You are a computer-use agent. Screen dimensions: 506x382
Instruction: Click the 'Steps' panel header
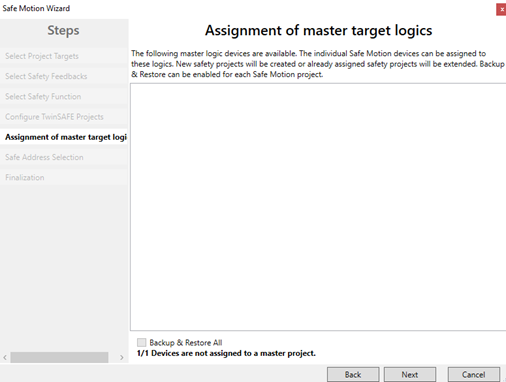click(63, 31)
